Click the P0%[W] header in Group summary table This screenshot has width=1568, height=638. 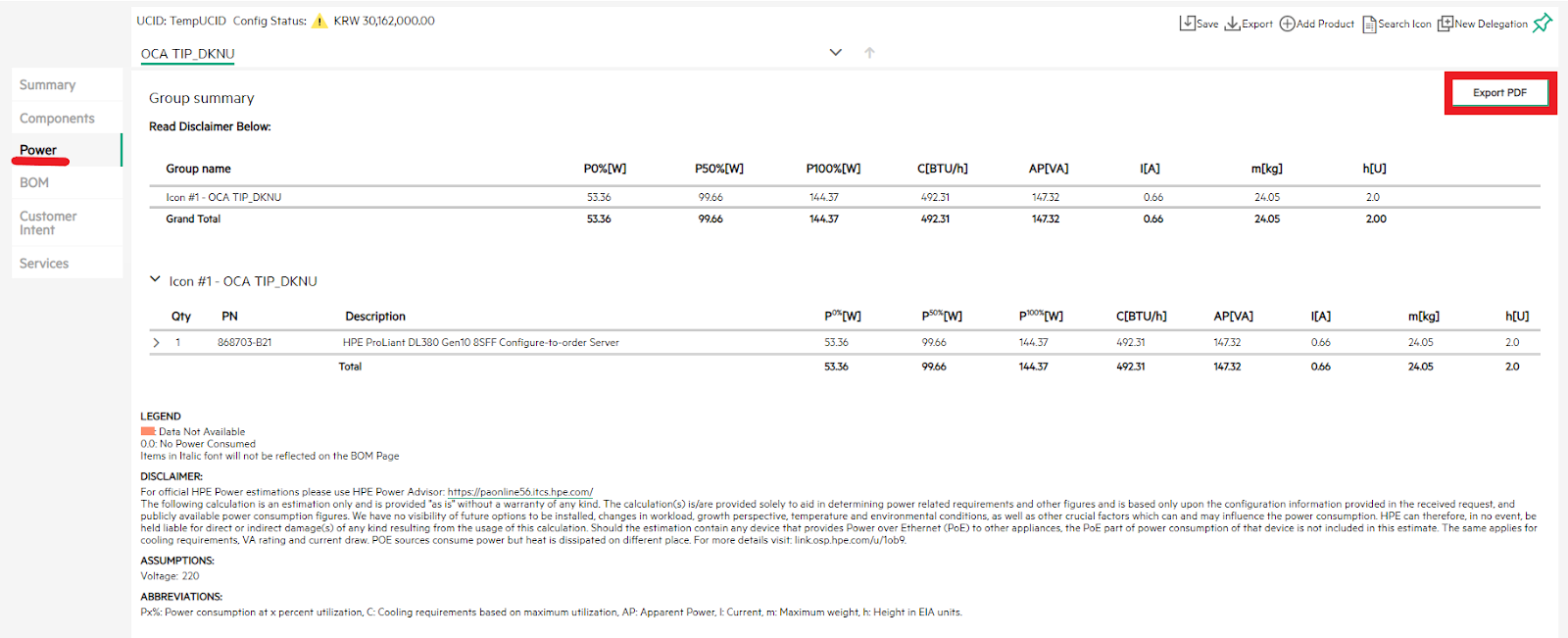tap(605, 169)
